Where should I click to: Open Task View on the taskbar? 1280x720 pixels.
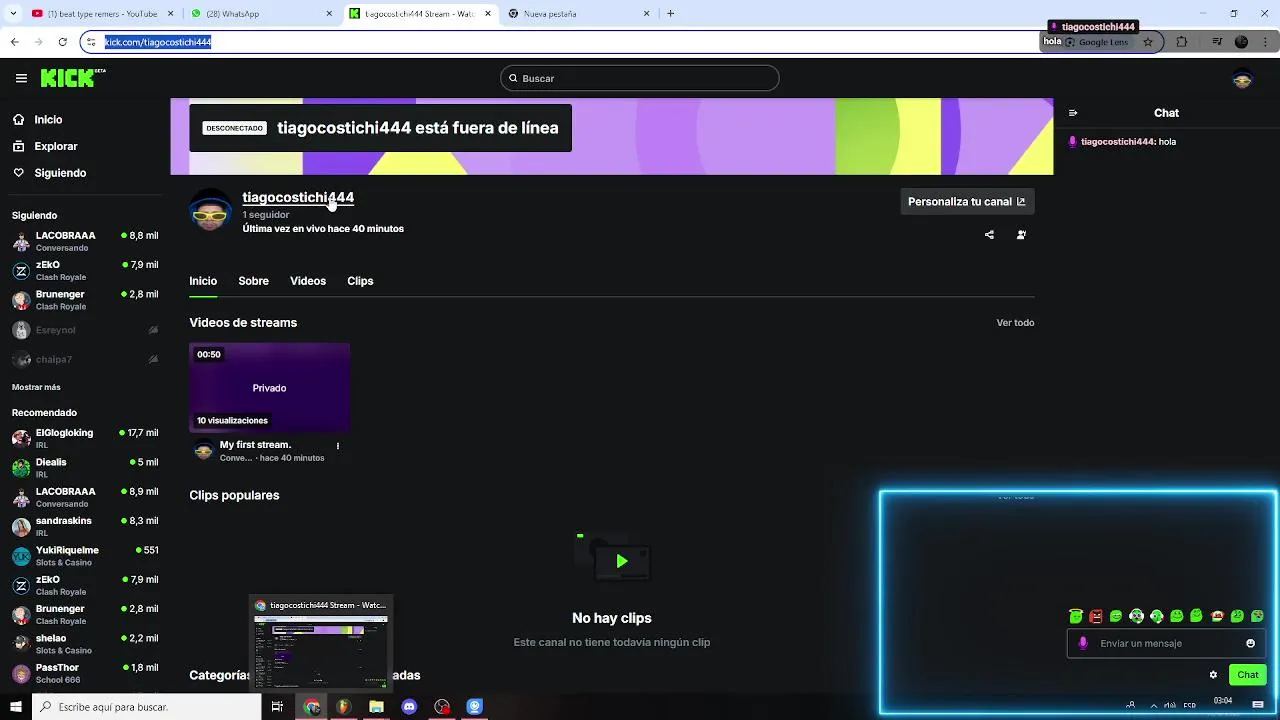(x=277, y=707)
